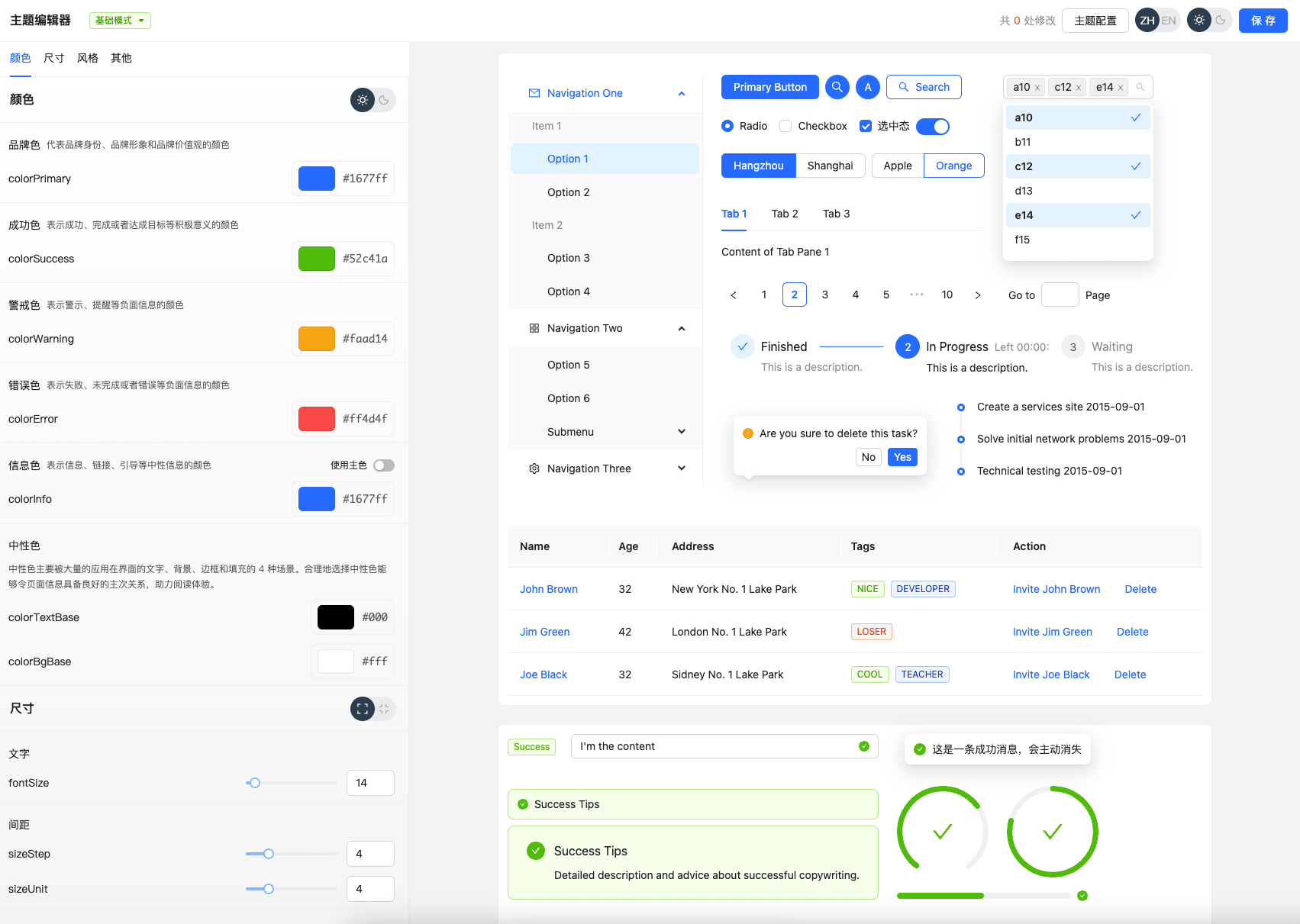Image resolution: width=1300 pixels, height=924 pixels.
Task: Click the light mode sun icon in header
Action: point(1199,21)
